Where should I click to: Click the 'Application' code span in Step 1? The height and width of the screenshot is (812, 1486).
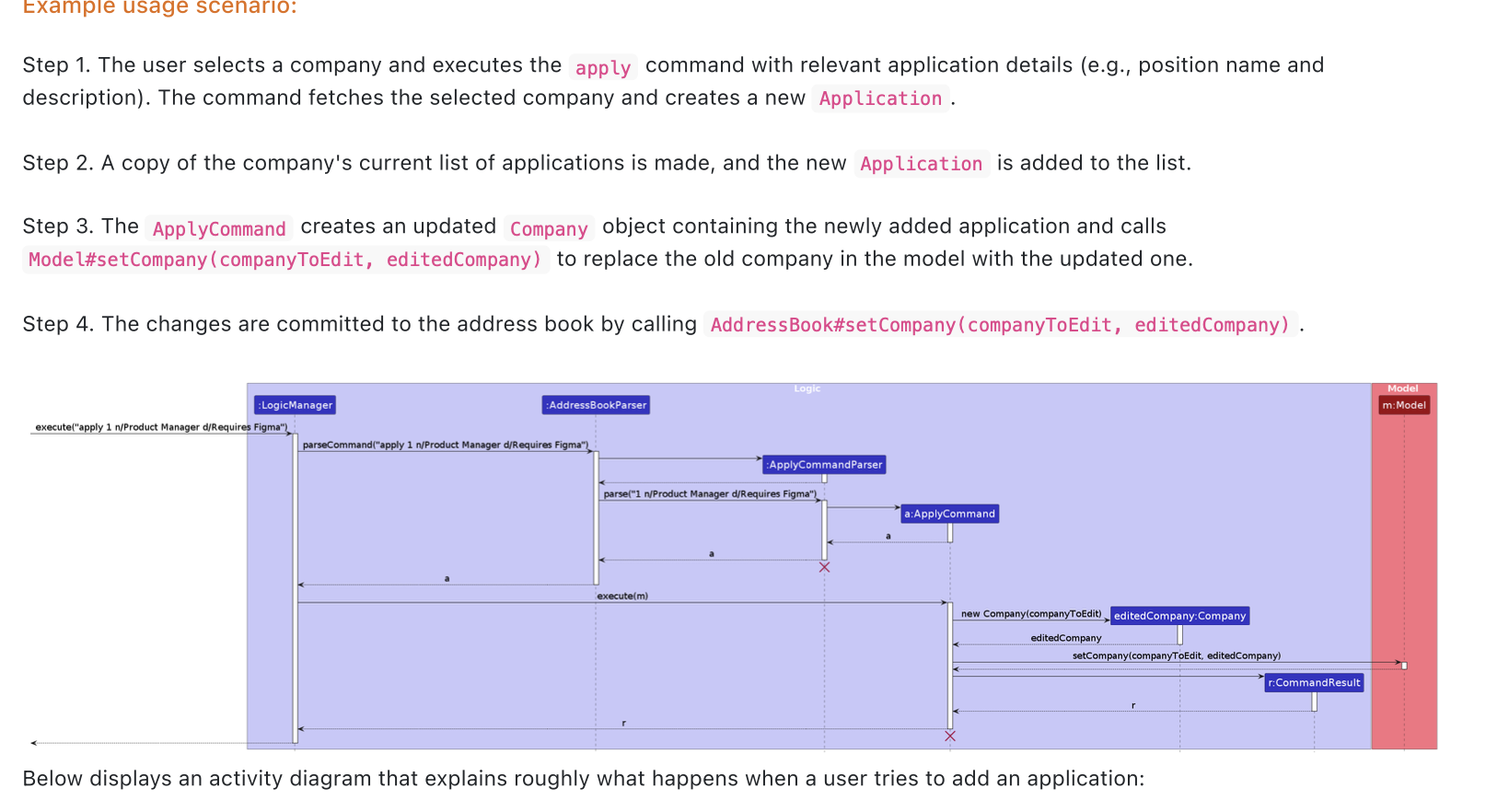click(880, 99)
